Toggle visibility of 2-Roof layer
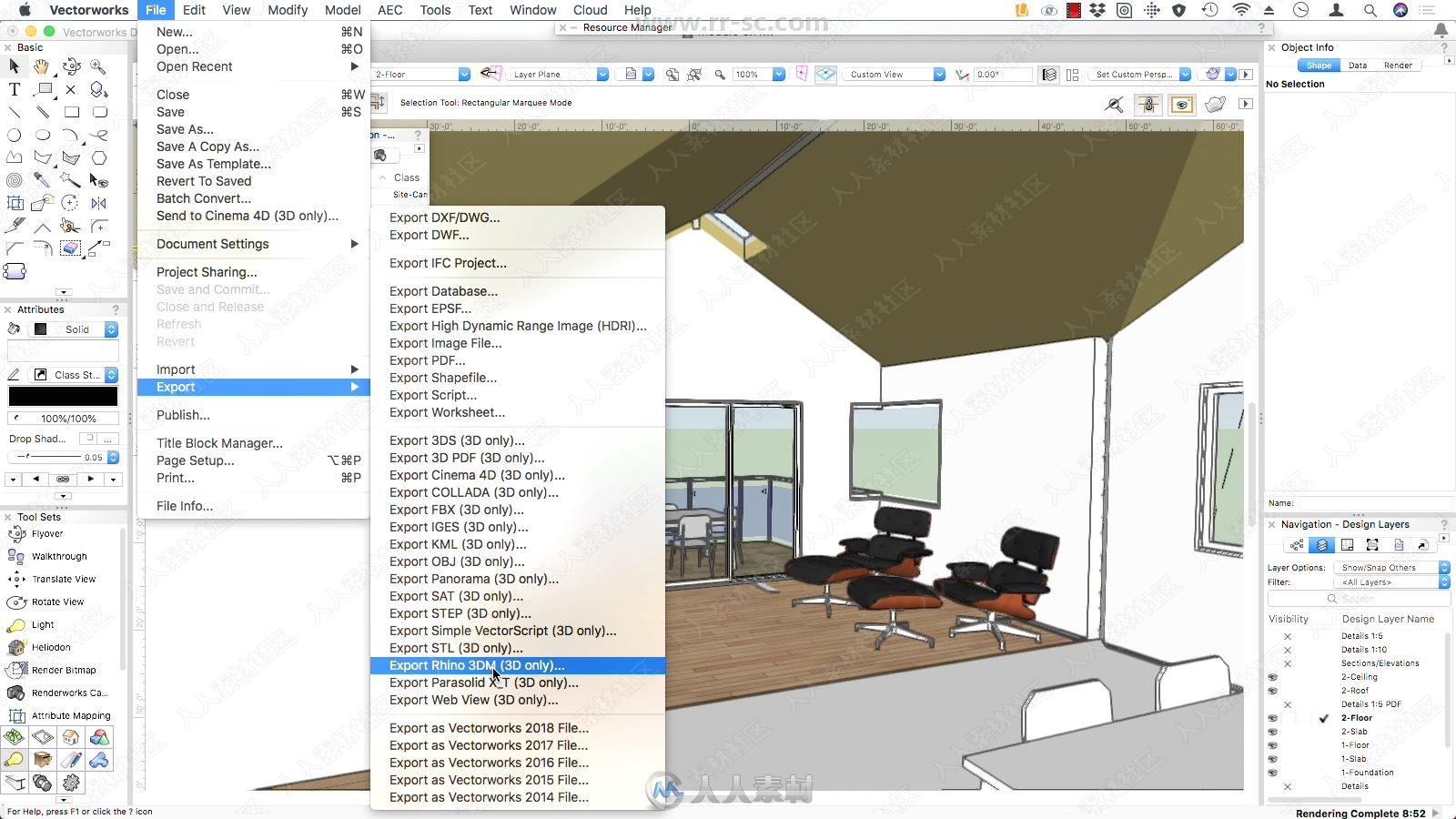 click(x=1273, y=691)
